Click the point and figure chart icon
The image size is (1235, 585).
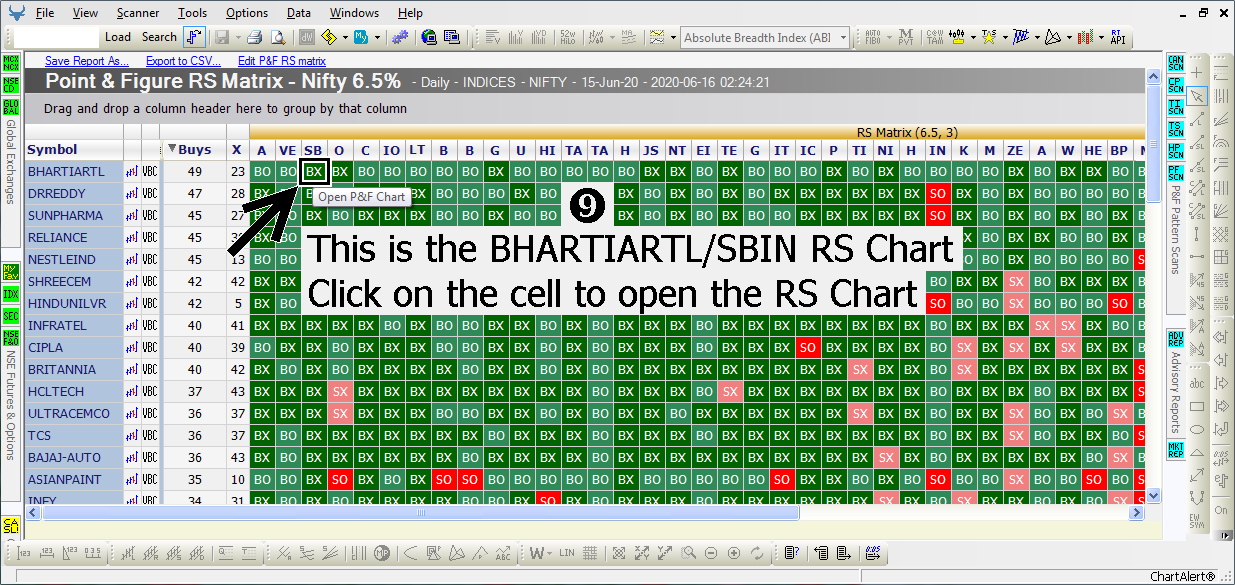195,37
